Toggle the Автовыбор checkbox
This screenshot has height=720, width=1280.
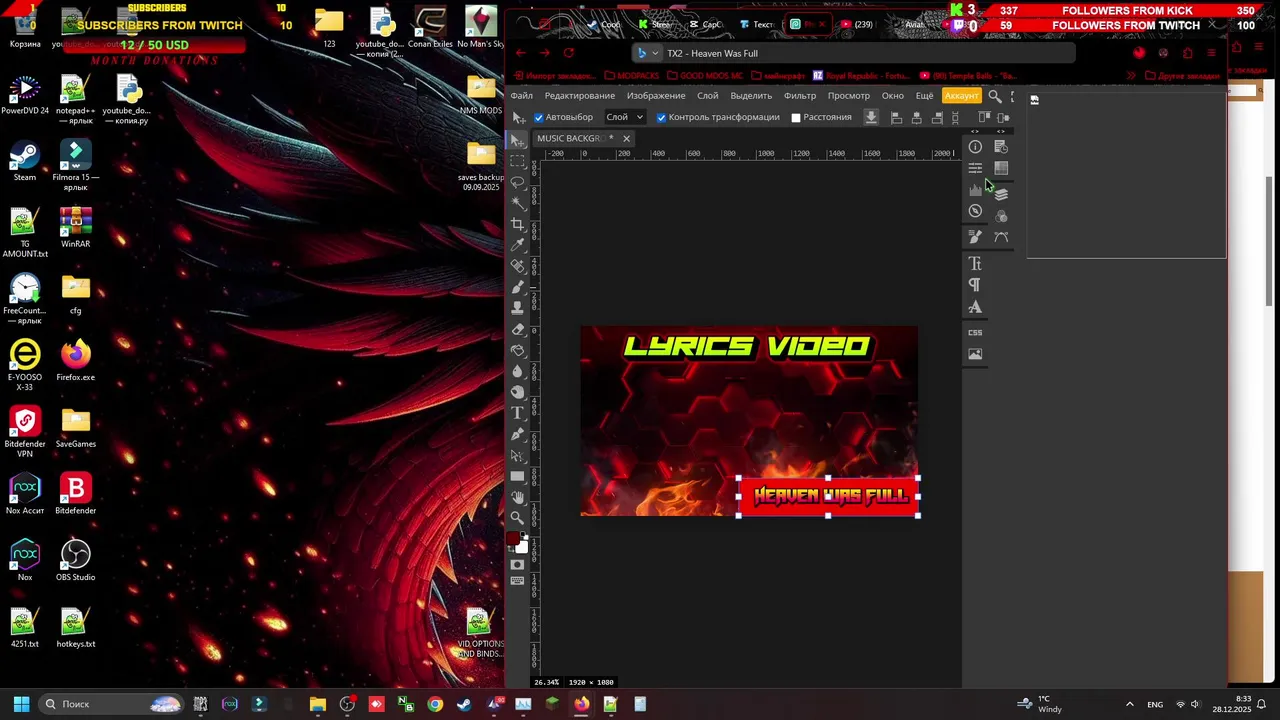(x=539, y=118)
